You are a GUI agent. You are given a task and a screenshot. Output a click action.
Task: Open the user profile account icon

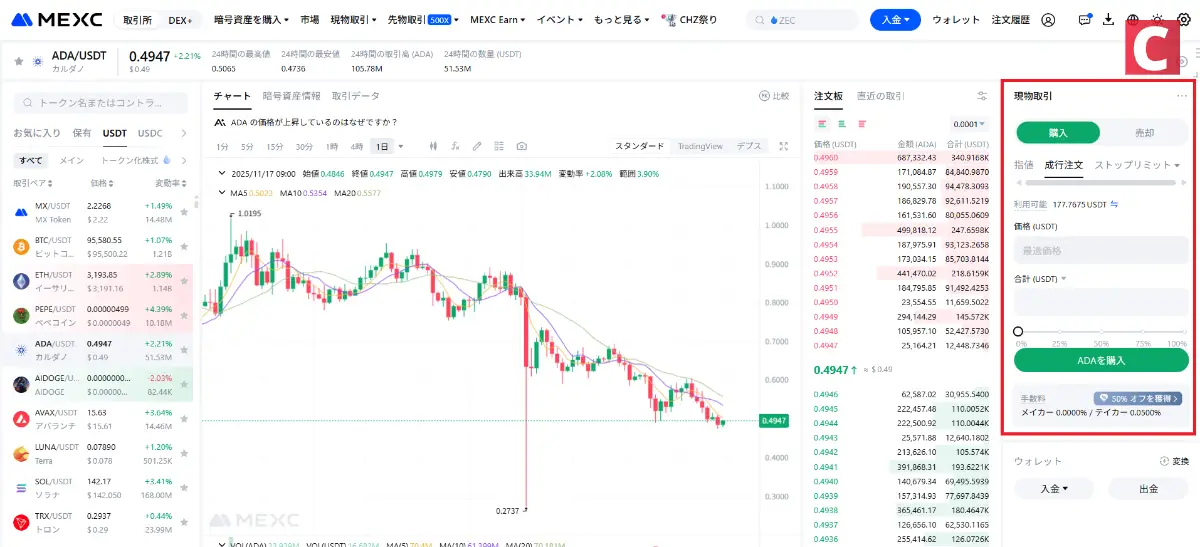pos(1048,20)
